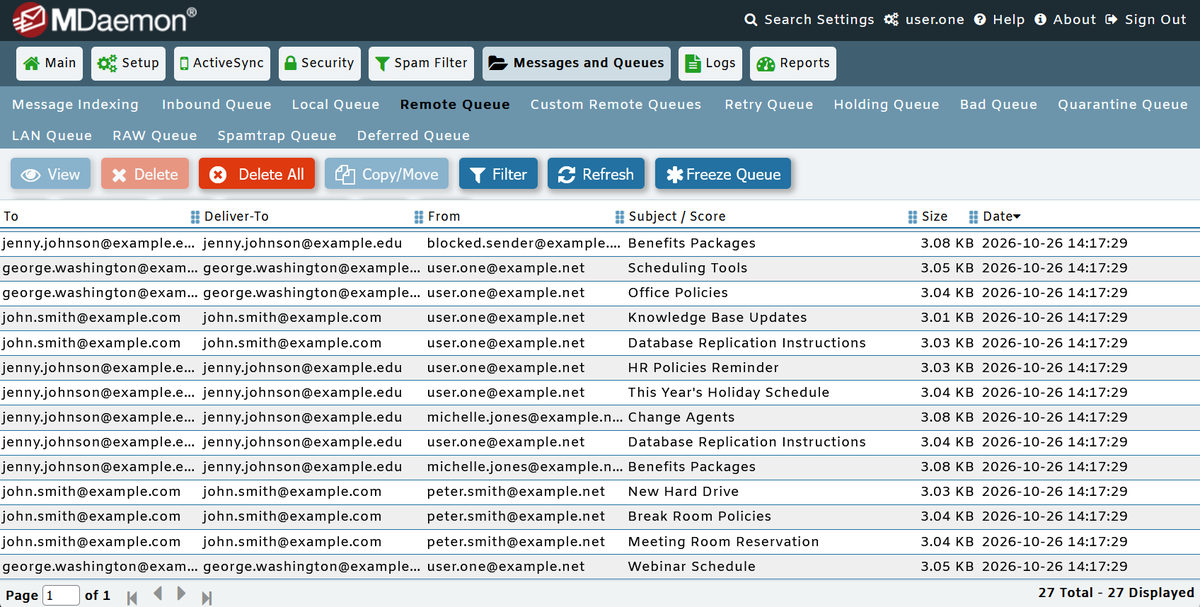Select the 'Webinar Schedule' message row
The width and height of the screenshot is (1200, 607).
point(600,566)
